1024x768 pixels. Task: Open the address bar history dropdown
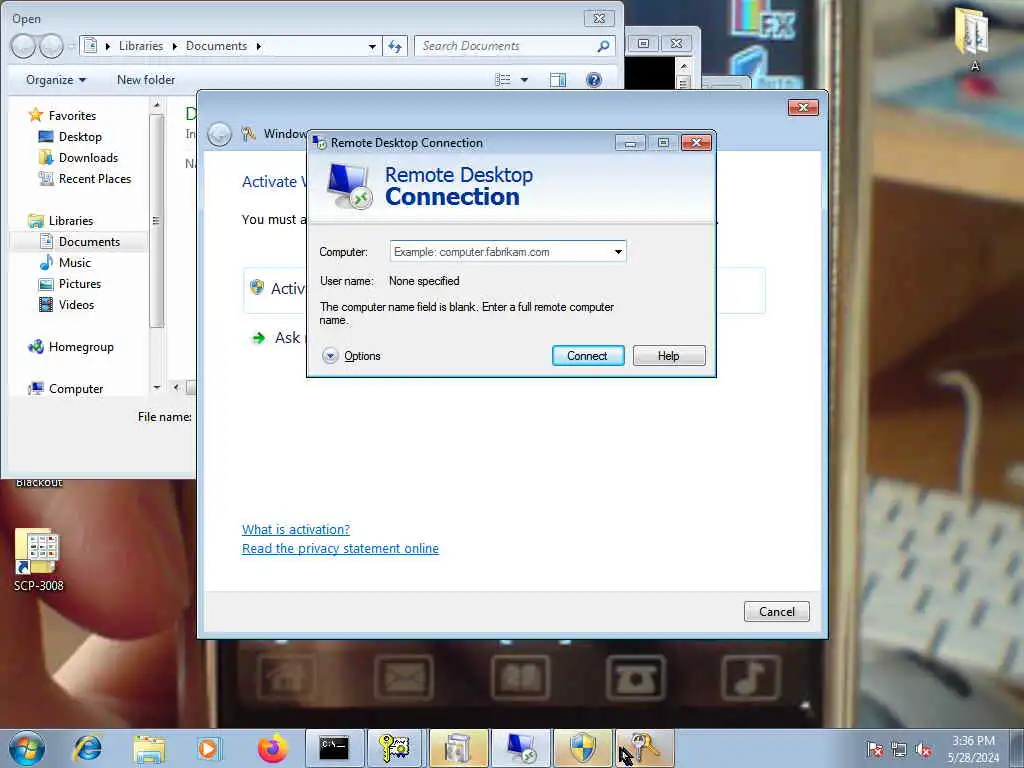372,46
